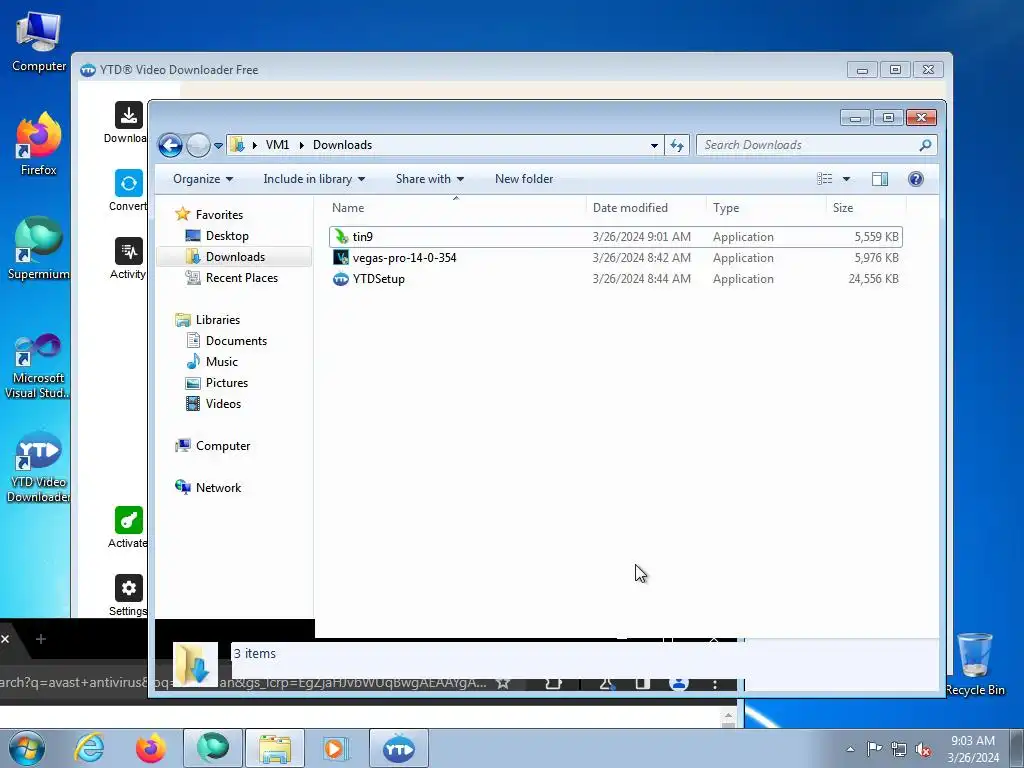Open Recent Places in navigation pane
The image size is (1024, 768).
click(241, 278)
